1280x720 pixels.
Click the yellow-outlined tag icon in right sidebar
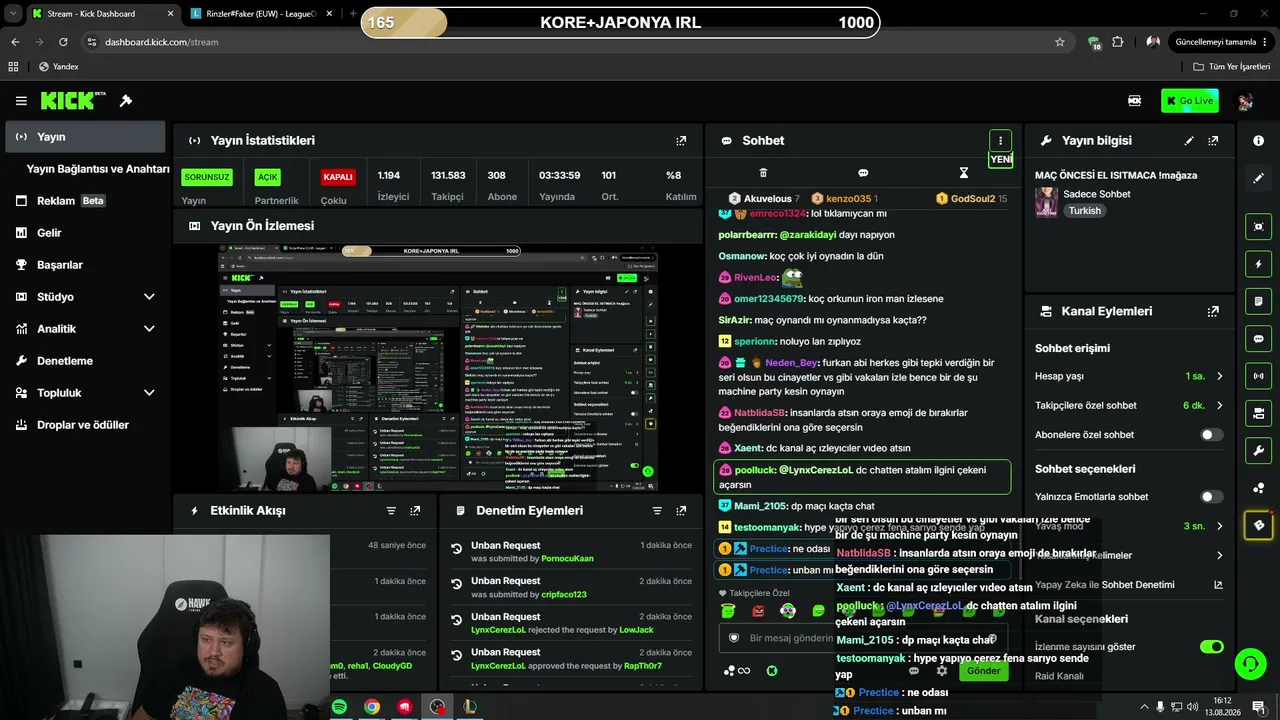(x=1259, y=525)
